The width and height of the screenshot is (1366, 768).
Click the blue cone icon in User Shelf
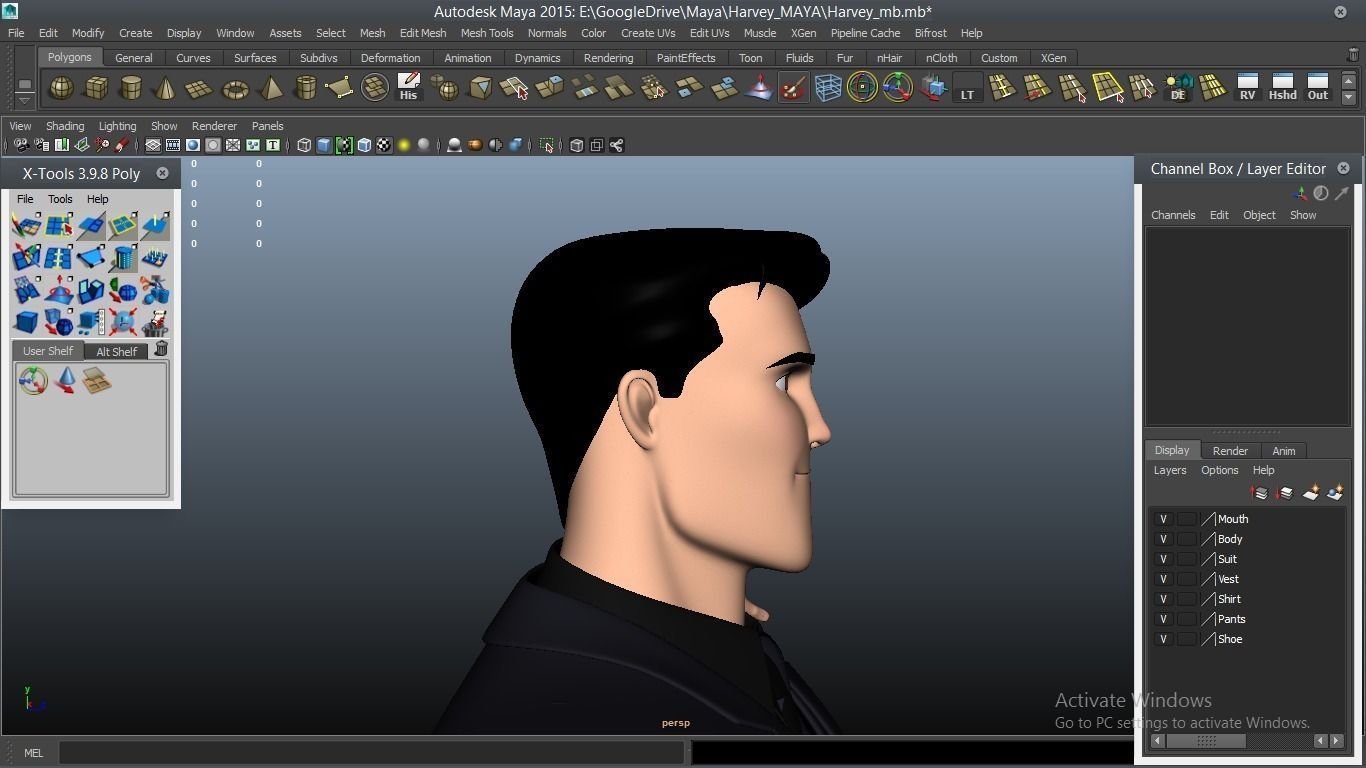(x=65, y=380)
